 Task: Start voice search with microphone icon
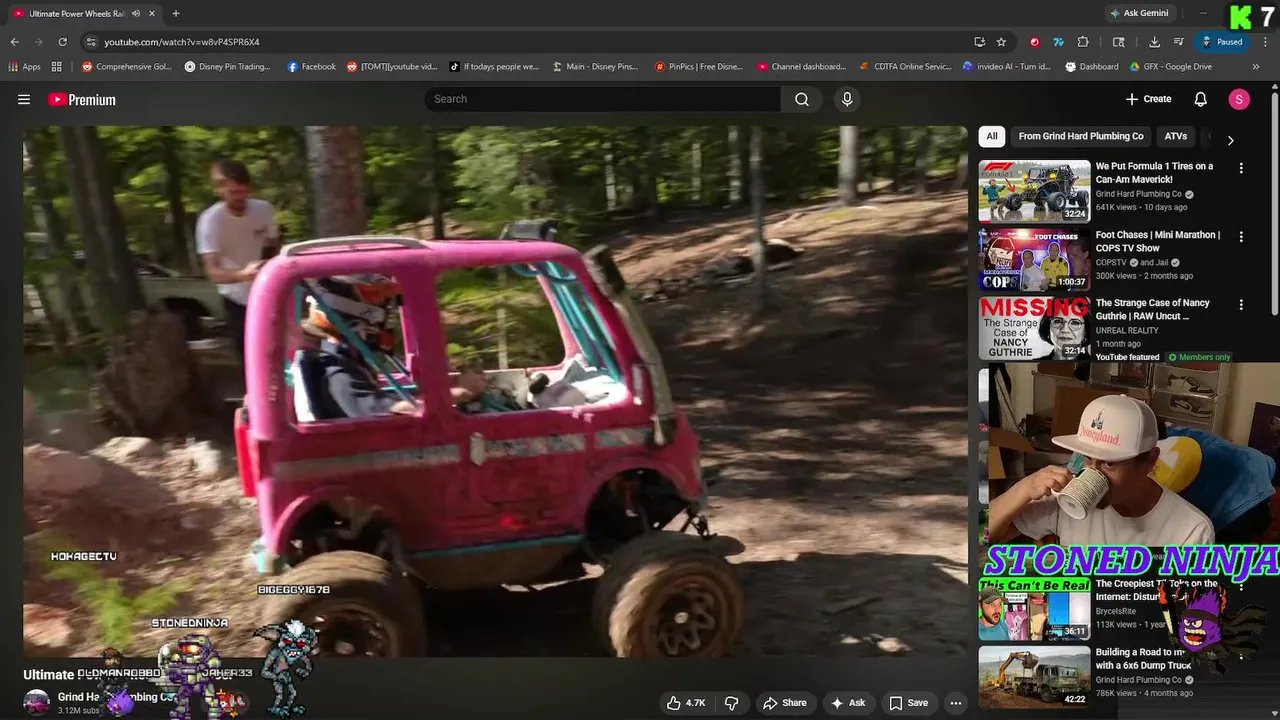(847, 99)
